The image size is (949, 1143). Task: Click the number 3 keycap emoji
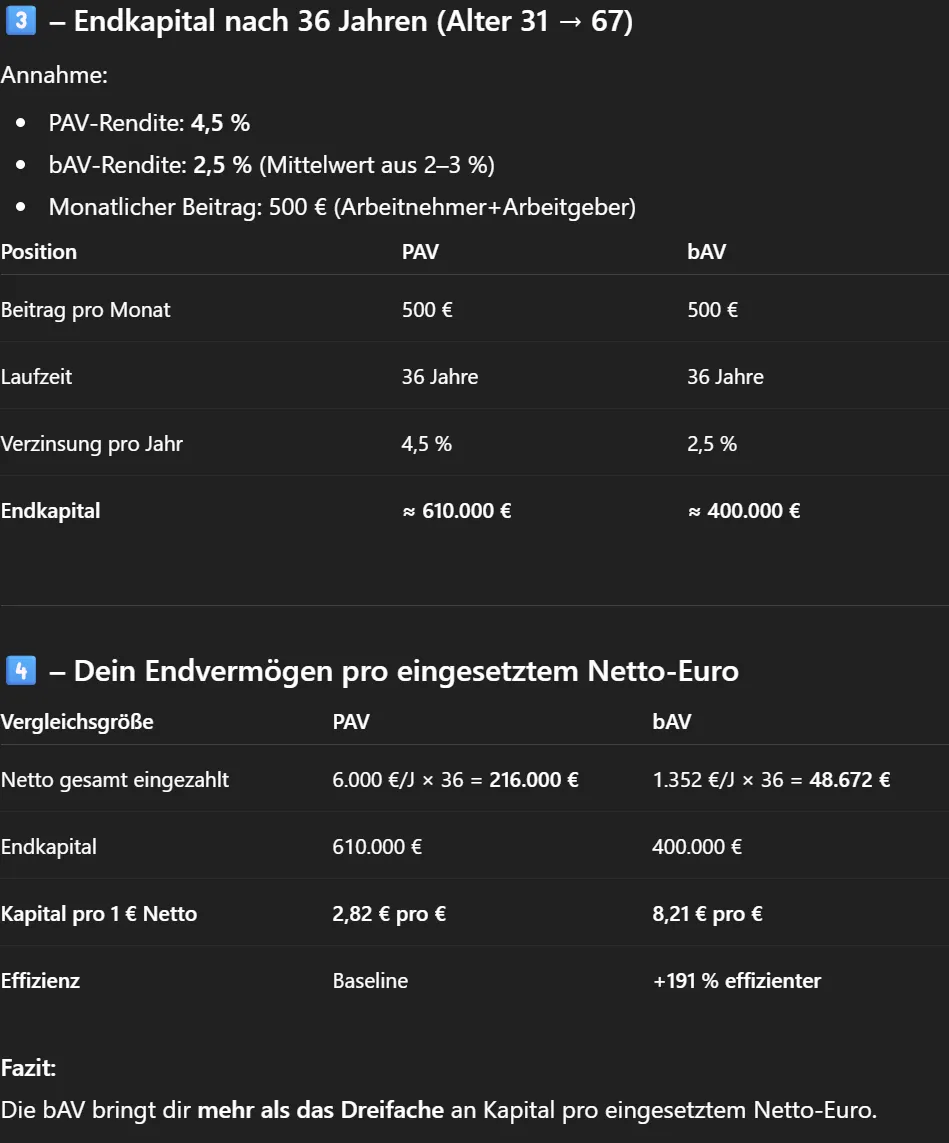click(21, 22)
